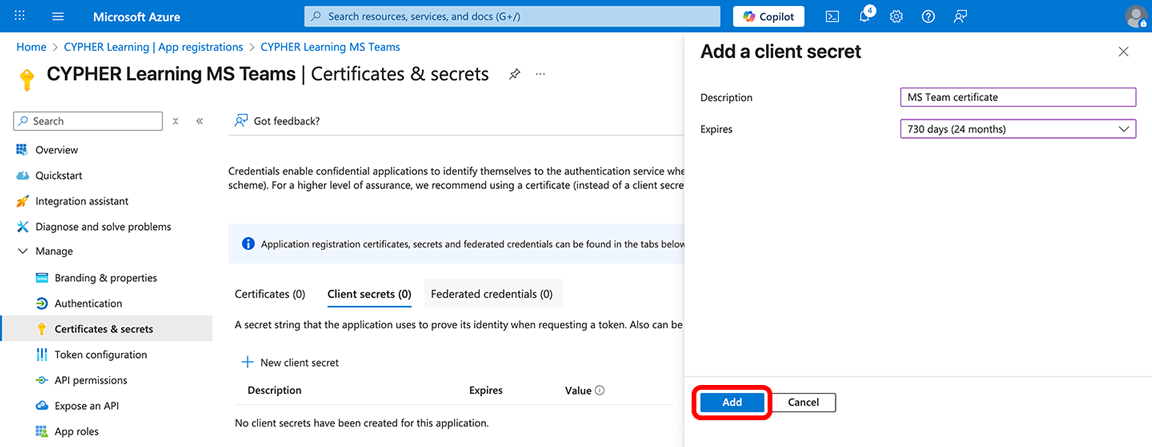
Task: Launch Cloud Shell terminal icon
Action: click(832, 16)
